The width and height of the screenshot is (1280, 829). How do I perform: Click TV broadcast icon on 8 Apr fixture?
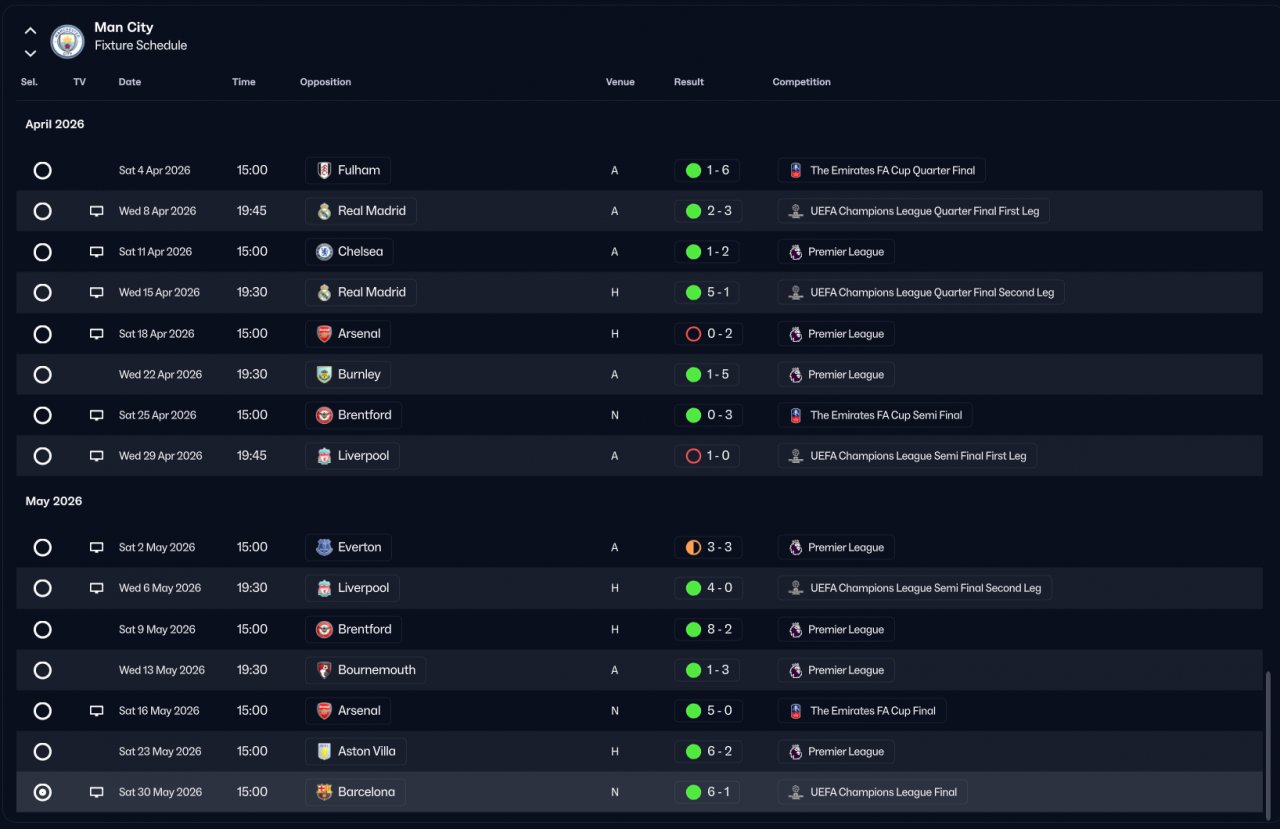click(97, 211)
